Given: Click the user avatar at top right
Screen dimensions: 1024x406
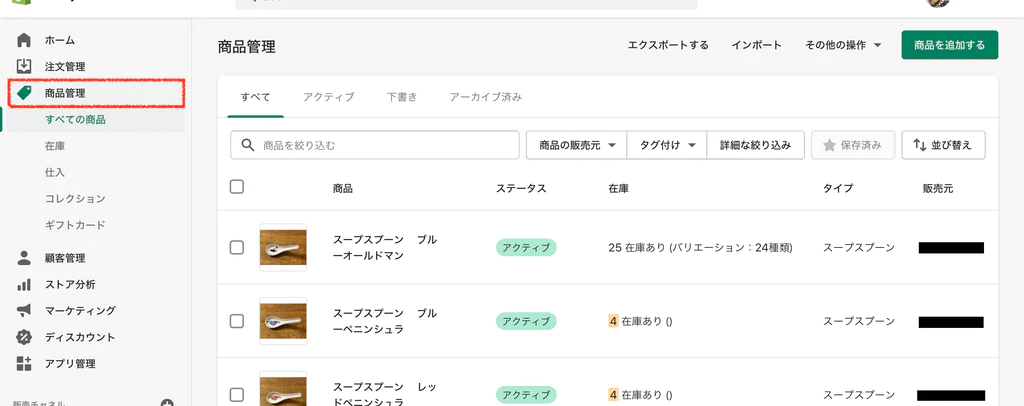Looking at the screenshot, I should point(937,3).
